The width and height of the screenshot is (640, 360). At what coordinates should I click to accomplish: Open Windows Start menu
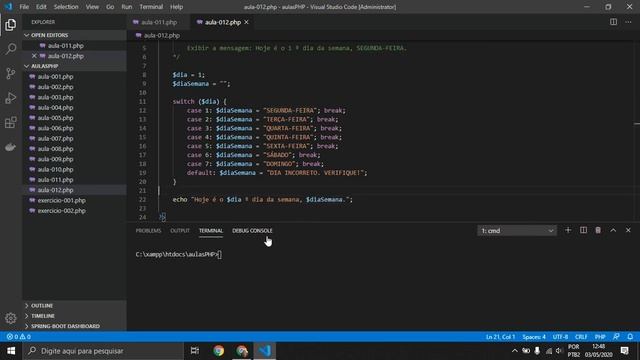11,351
